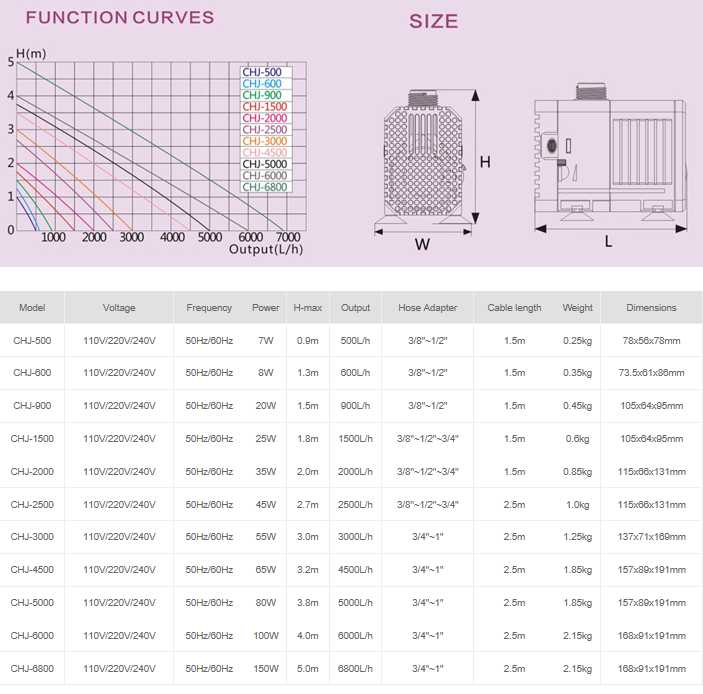Click the Output(L/h) axis label

point(265,248)
